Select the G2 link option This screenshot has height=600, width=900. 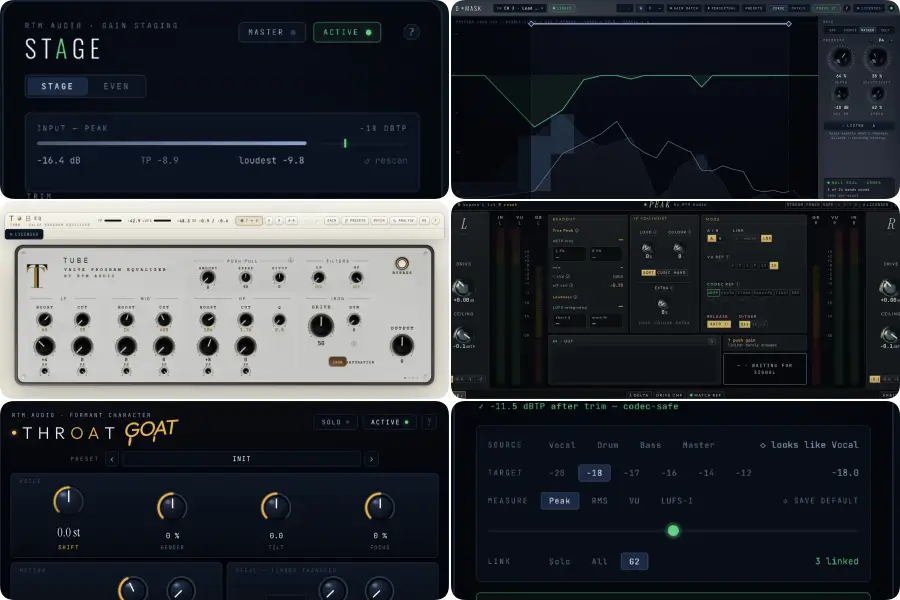pyautogui.click(x=634, y=562)
